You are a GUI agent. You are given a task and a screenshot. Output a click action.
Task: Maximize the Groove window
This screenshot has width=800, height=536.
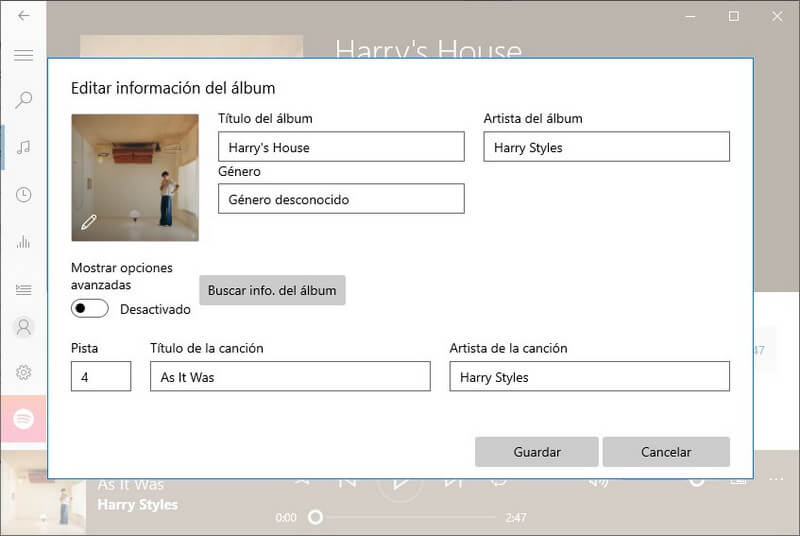pyautogui.click(x=734, y=16)
